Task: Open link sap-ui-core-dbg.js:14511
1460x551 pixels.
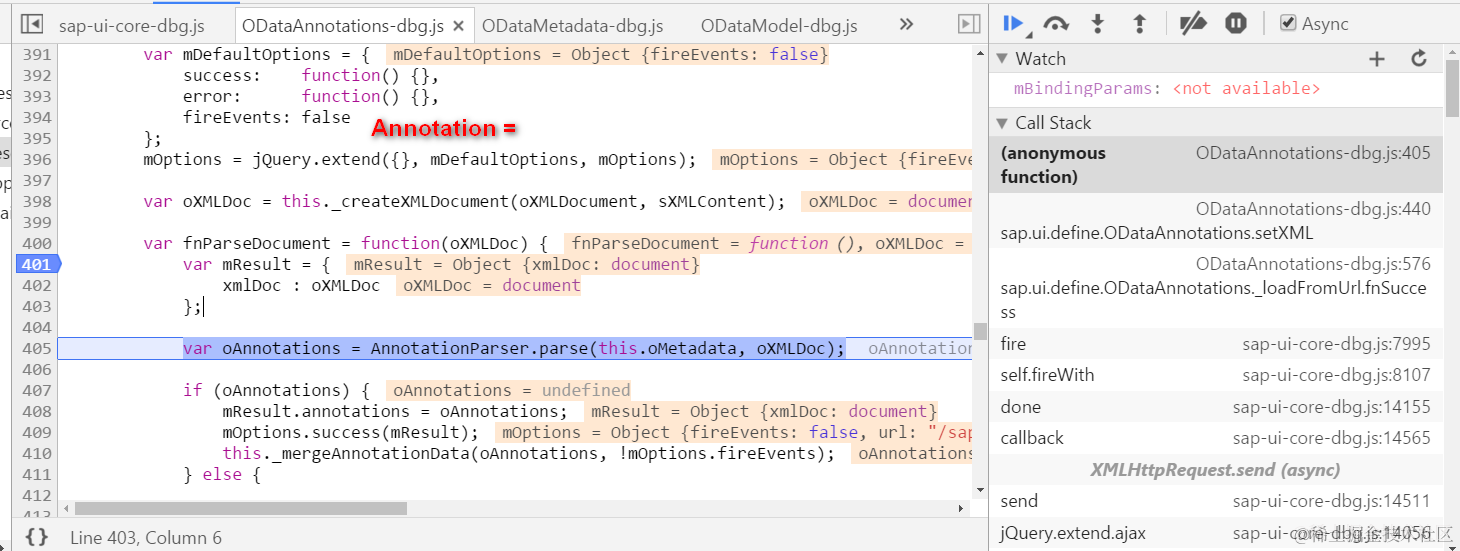Action: click(1331, 501)
